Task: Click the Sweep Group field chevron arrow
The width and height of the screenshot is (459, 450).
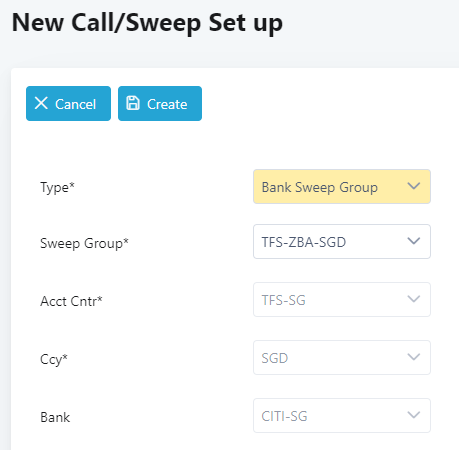Action: tap(414, 241)
